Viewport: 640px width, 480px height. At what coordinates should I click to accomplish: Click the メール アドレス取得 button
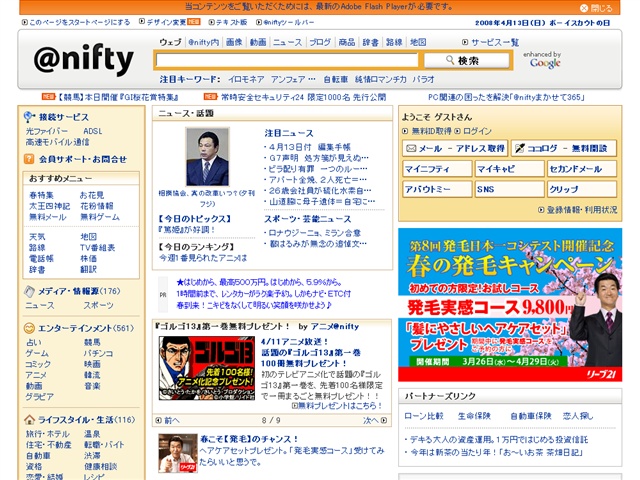pos(455,148)
